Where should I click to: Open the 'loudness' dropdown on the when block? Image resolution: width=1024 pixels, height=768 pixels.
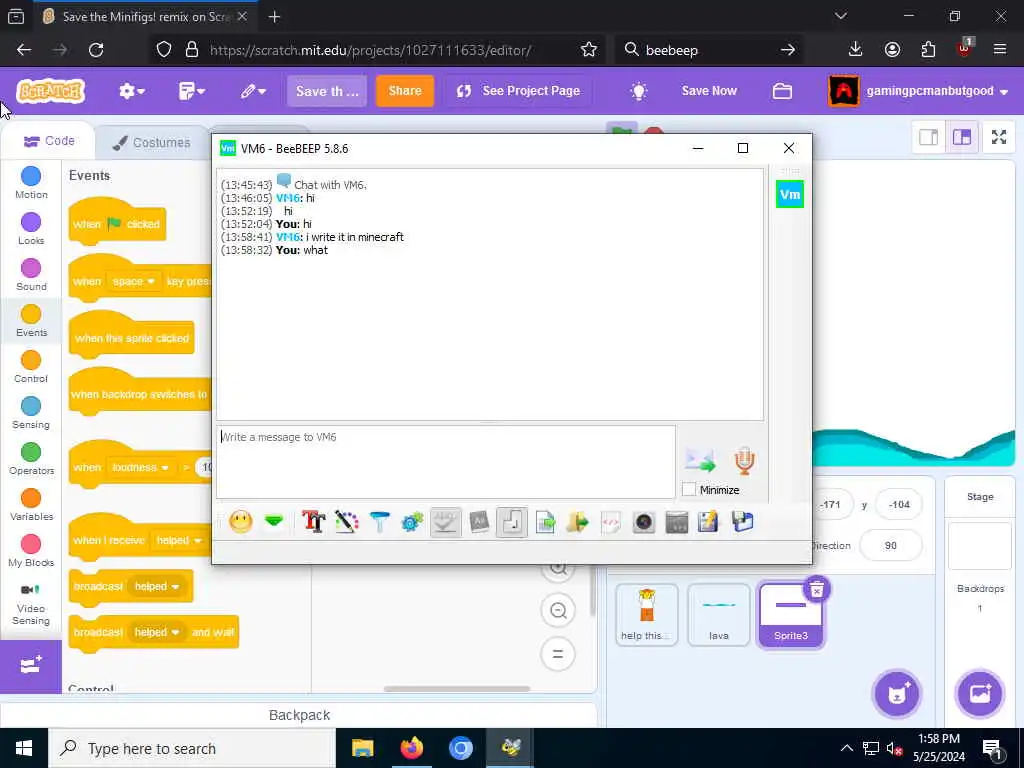(140, 468)
